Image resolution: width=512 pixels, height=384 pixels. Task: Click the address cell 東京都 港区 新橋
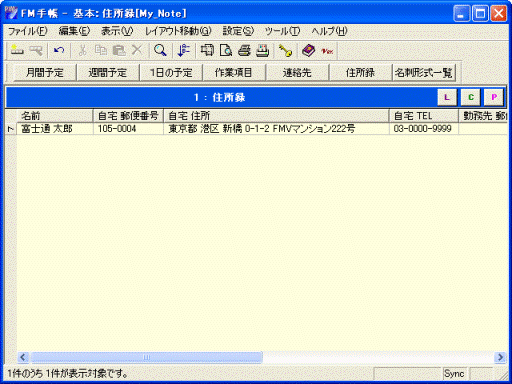tap(276, 129)
